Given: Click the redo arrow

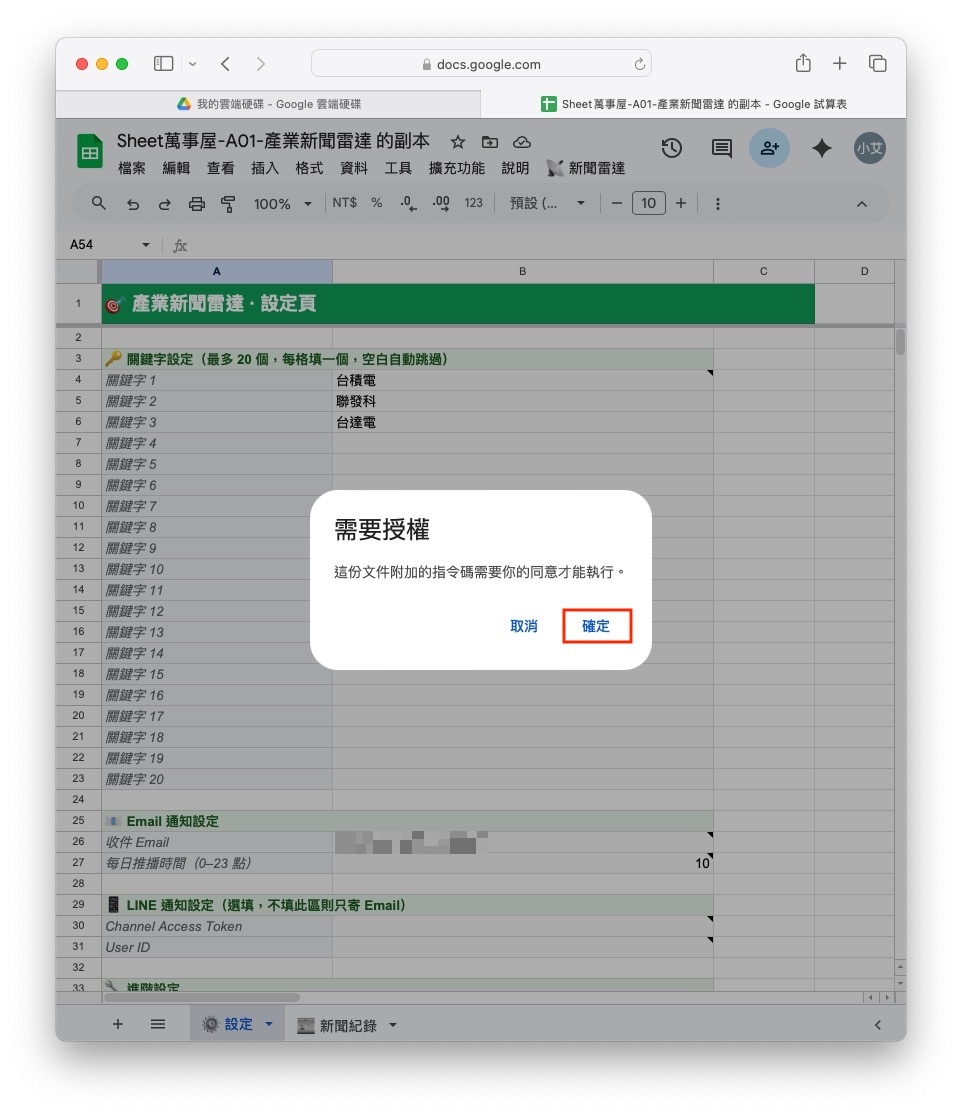Looking at the screenshot, I should pyautogui.click(x=165, y=204).
